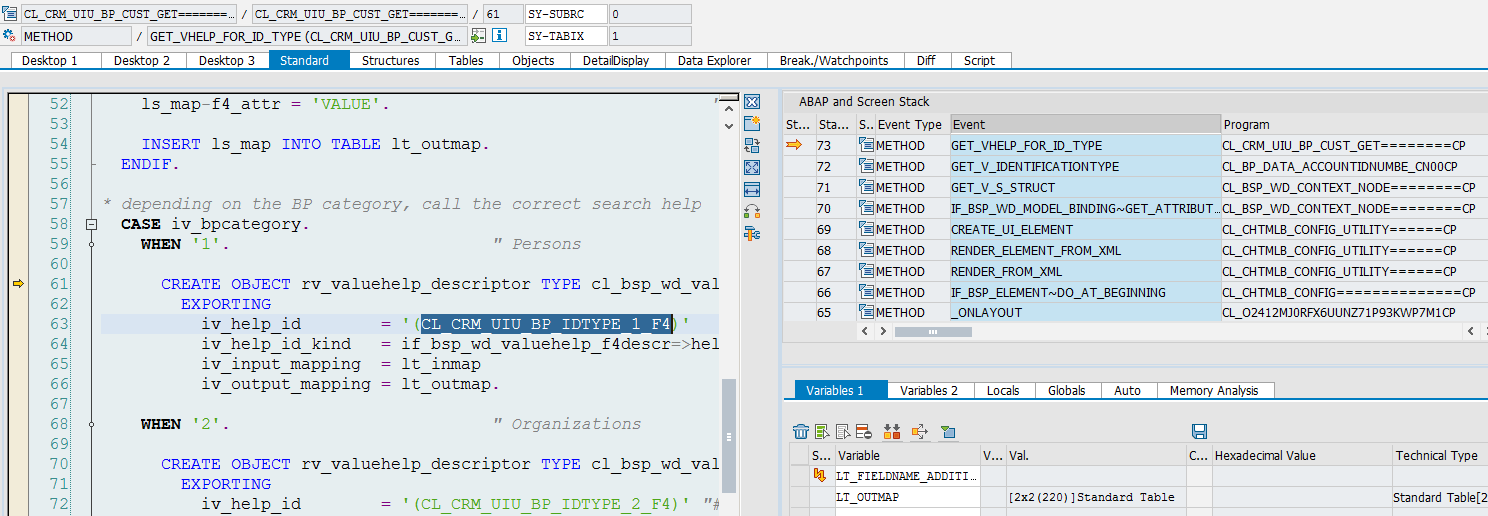Switch to the Auto tab
This screenshot has height=516, width=1488.
coord(1127,390)
